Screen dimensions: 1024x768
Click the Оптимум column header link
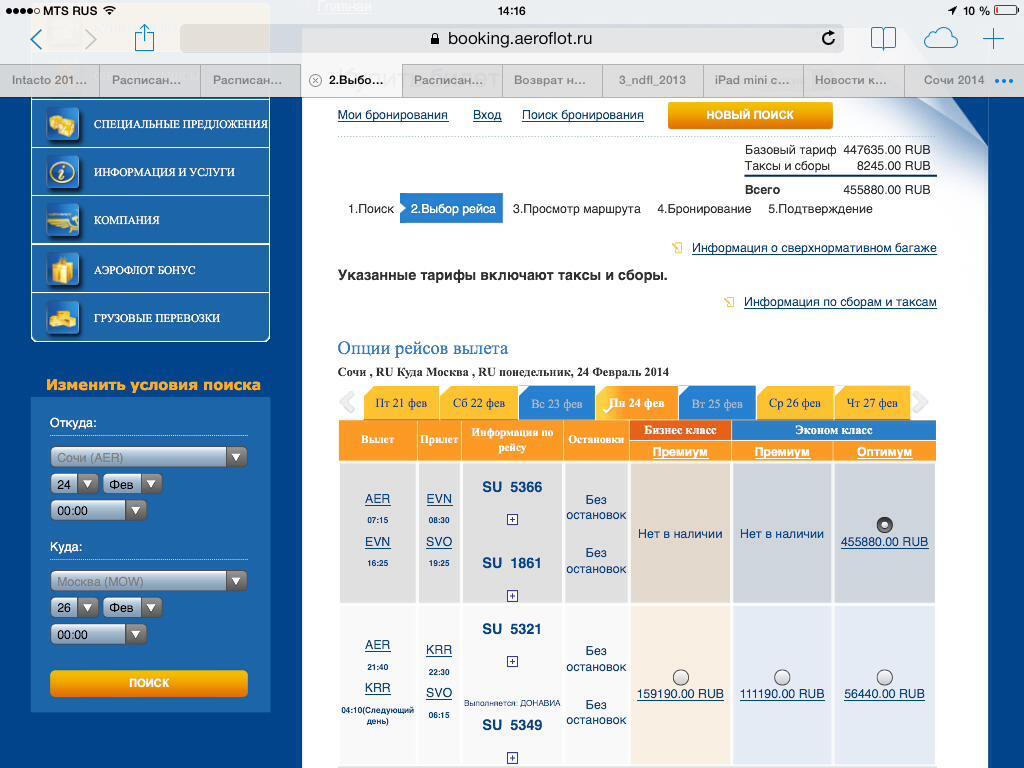coord(884,452)
